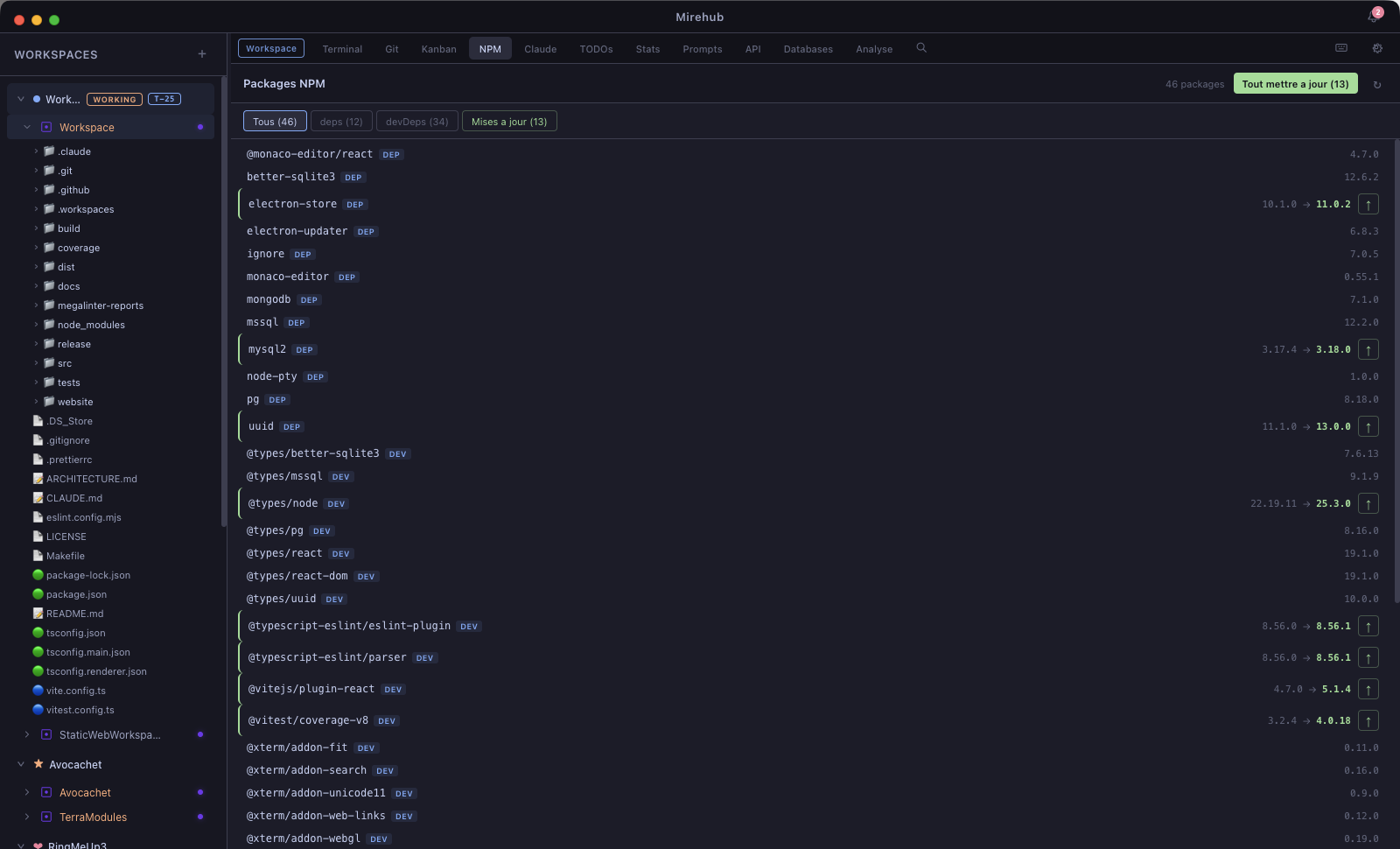The height and width of the screenshot is (849, 1400).
Task: Open the settings gear in the top right
Action: point(1377,48)
